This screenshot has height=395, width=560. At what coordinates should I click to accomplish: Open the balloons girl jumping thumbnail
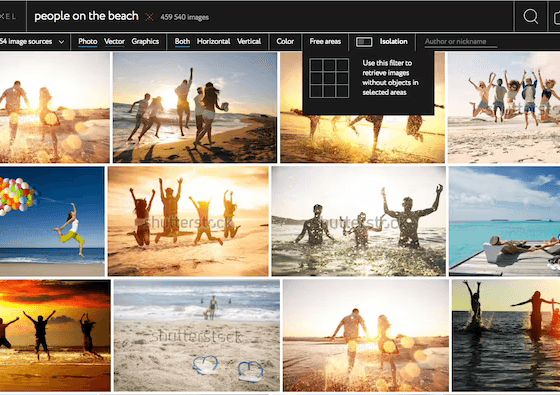coord(52,221)
